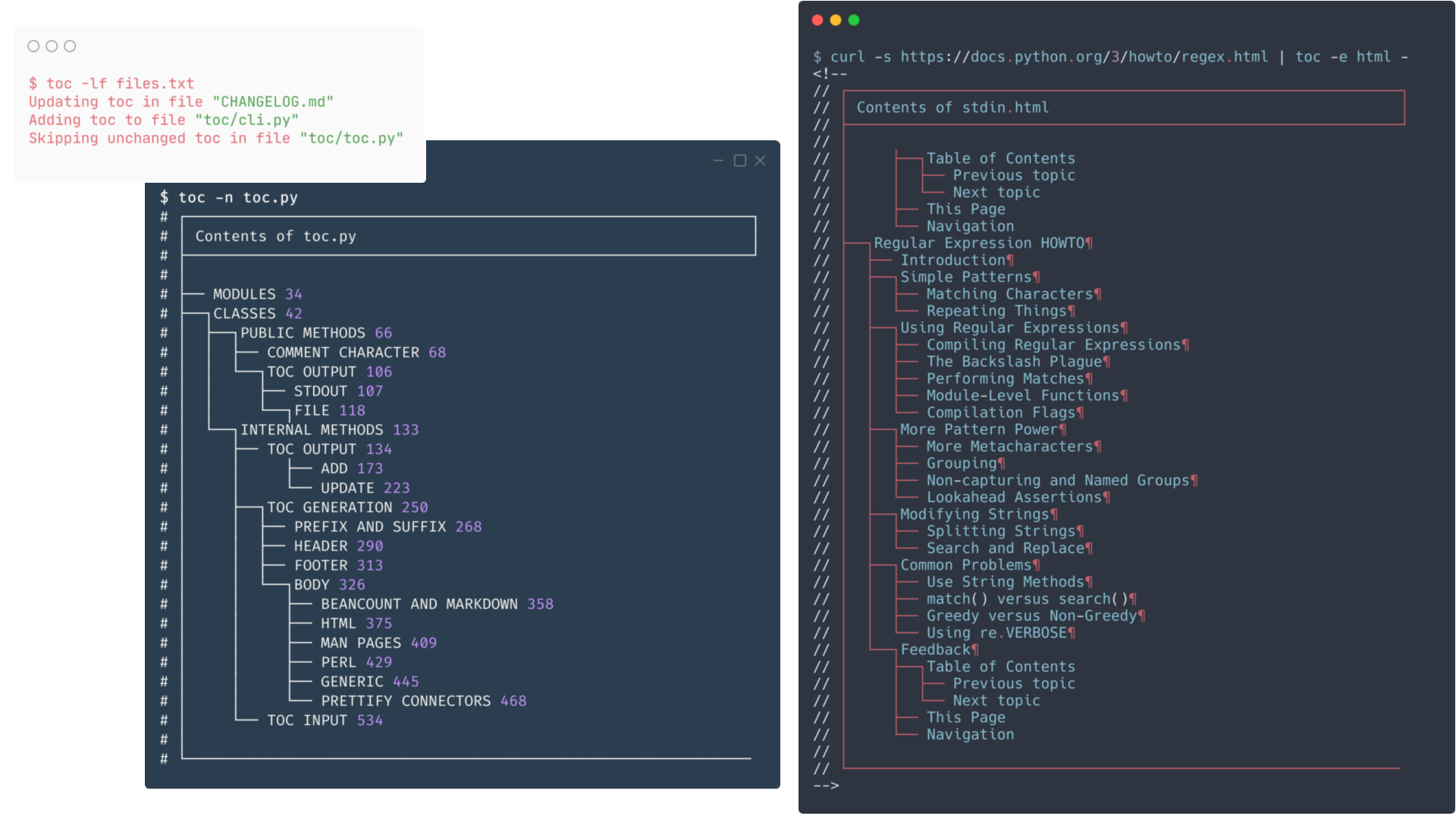
Task: Select the Performing Matches entry
Action: [1010, 379]
